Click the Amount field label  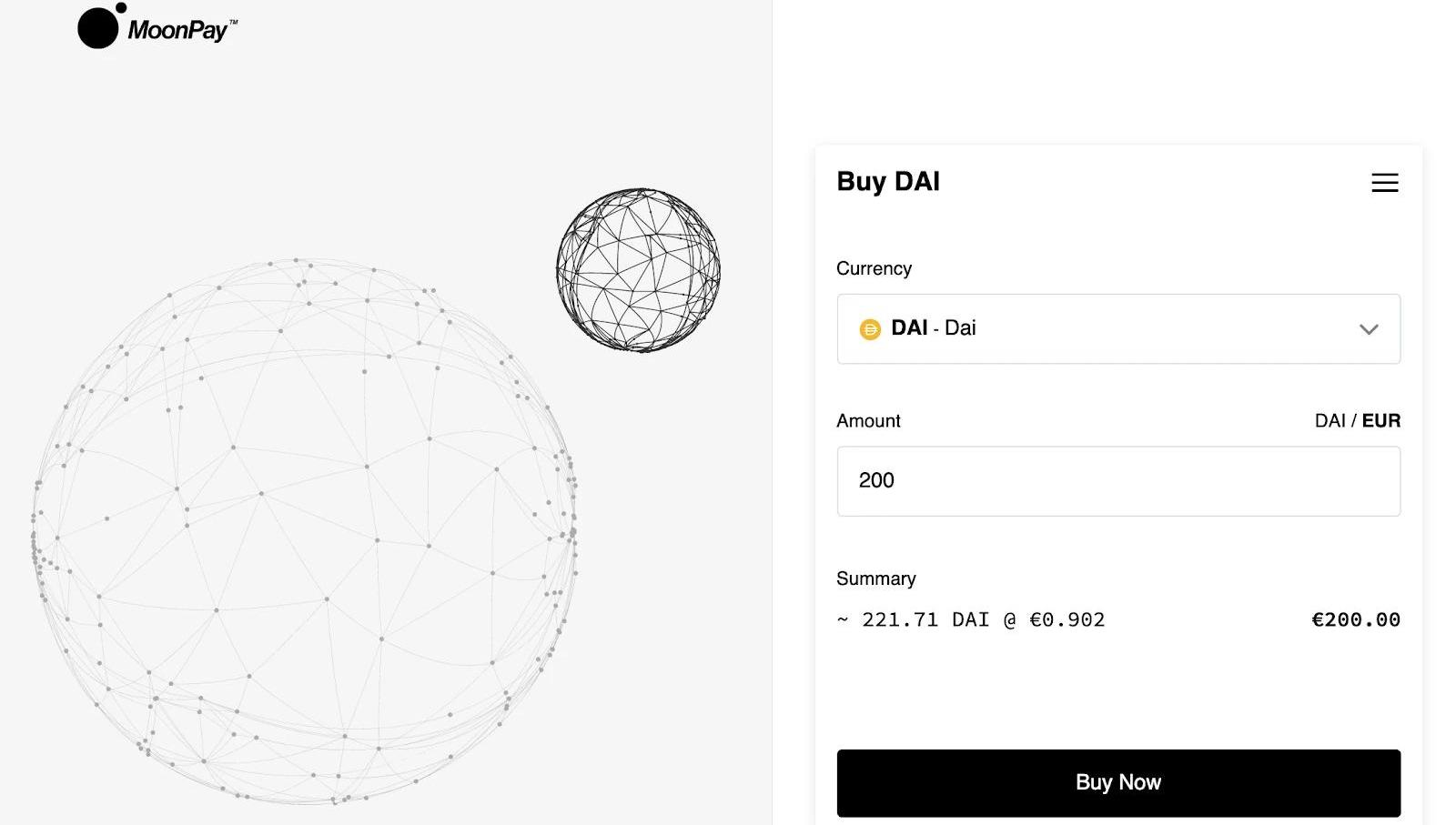tap(868, 421)
